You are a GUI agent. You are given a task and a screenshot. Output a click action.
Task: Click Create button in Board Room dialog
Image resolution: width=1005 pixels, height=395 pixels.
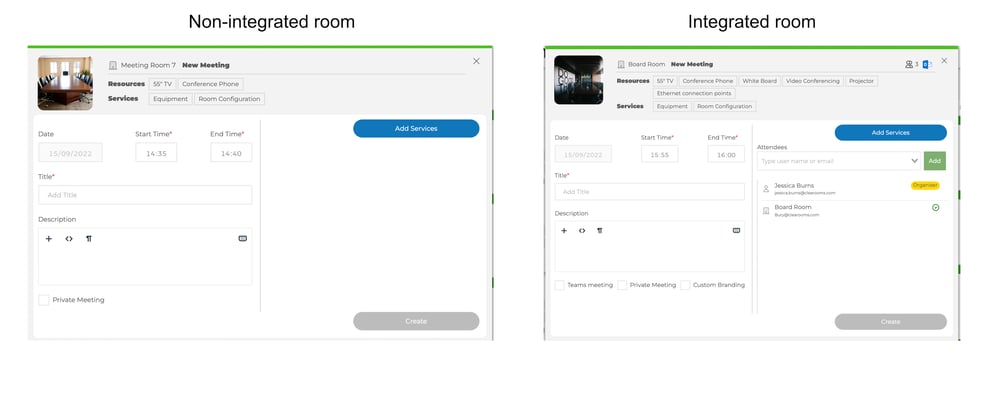[x=890, y=322]
